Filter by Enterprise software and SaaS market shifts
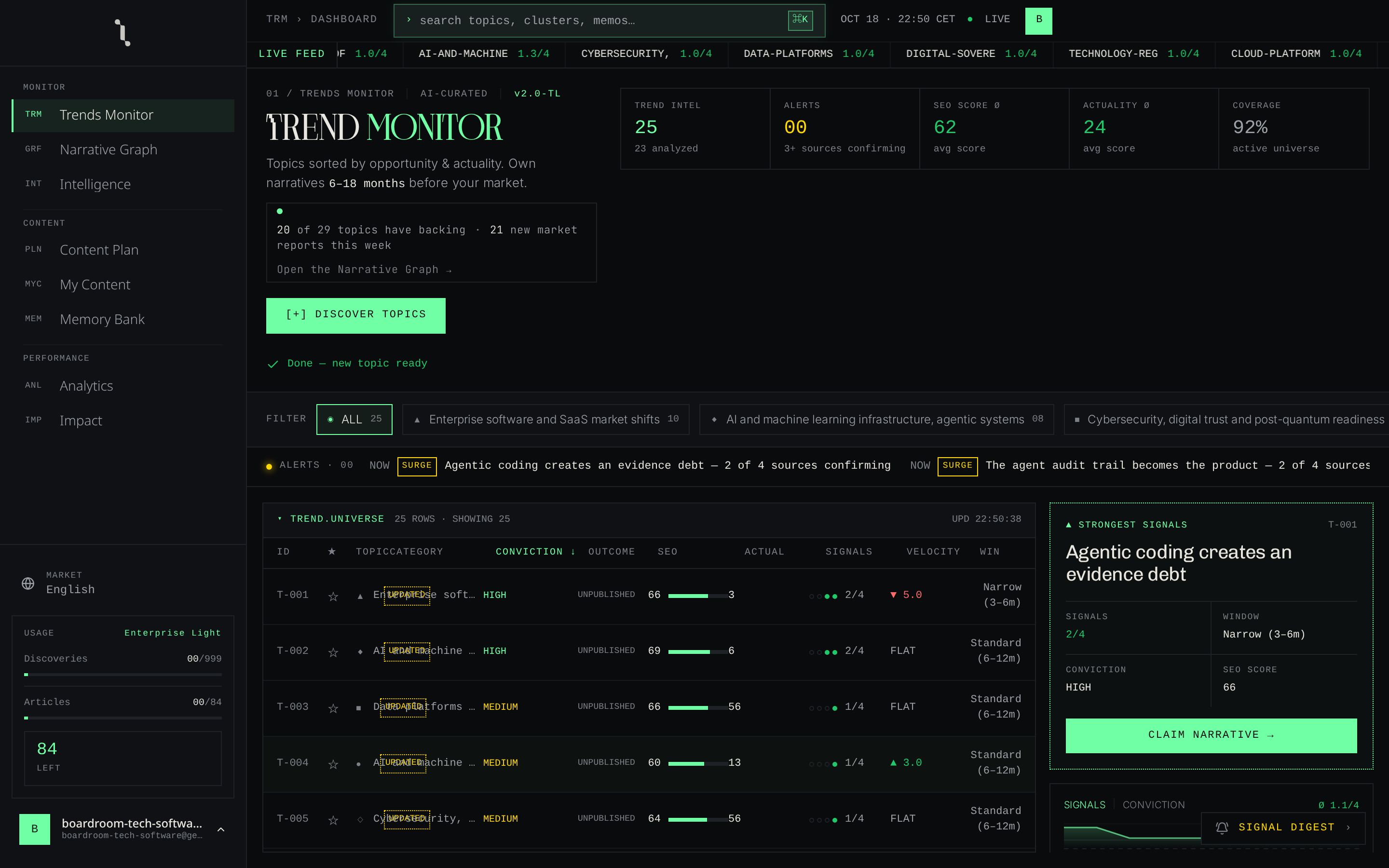Image resolution: width=1389 pixels, height=868 pixels. pyautogui.click(x=545, y=420)
